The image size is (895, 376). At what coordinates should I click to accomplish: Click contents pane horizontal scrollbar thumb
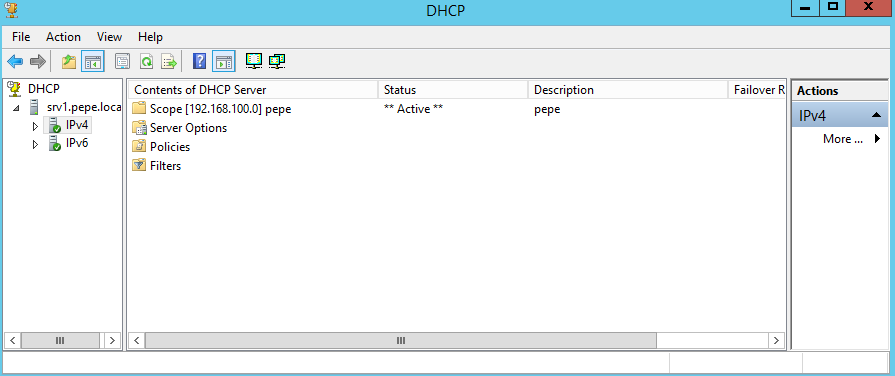pyautogui.click(x=401, y=341)
